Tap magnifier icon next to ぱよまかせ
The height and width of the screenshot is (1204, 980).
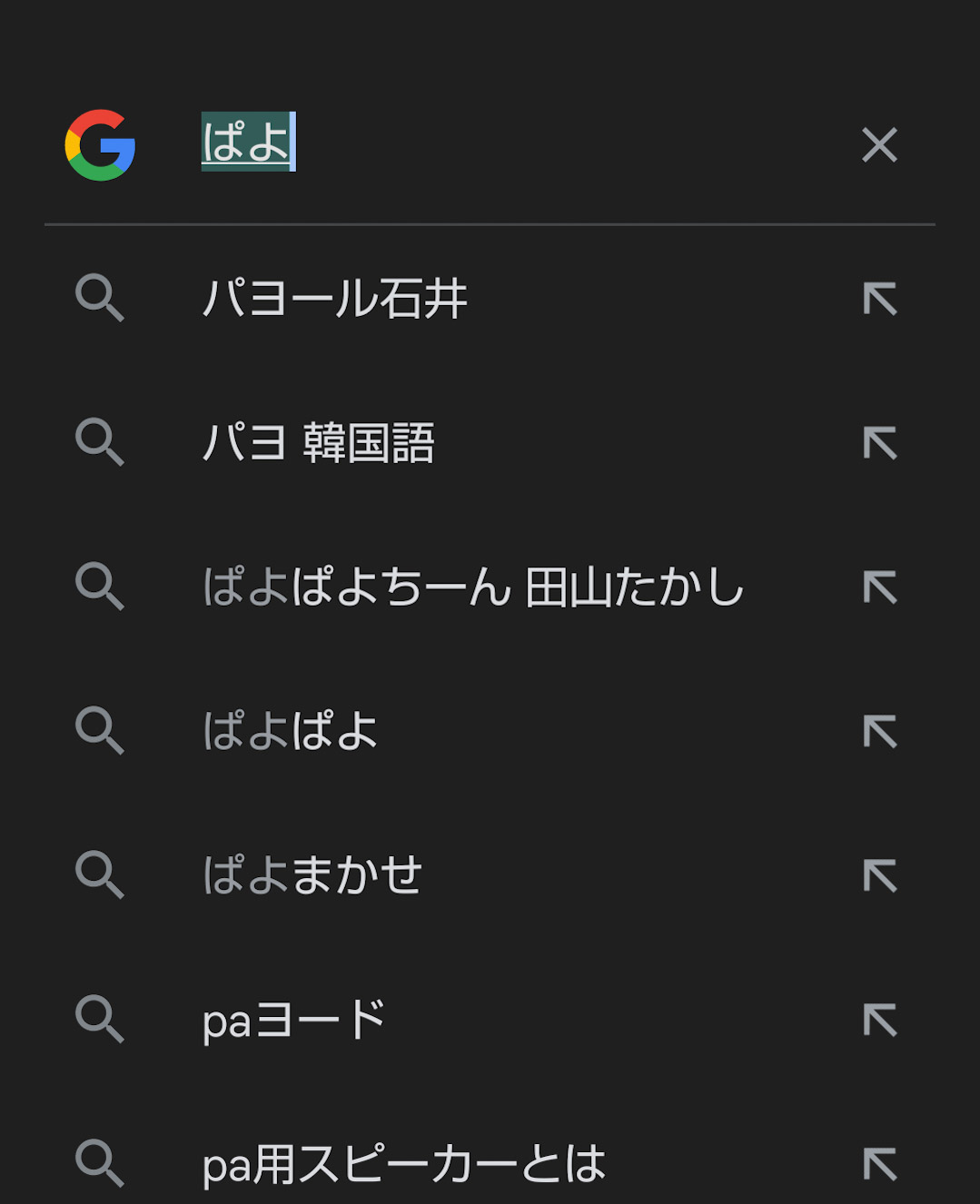pyautogui.click(x=99, y=875)
